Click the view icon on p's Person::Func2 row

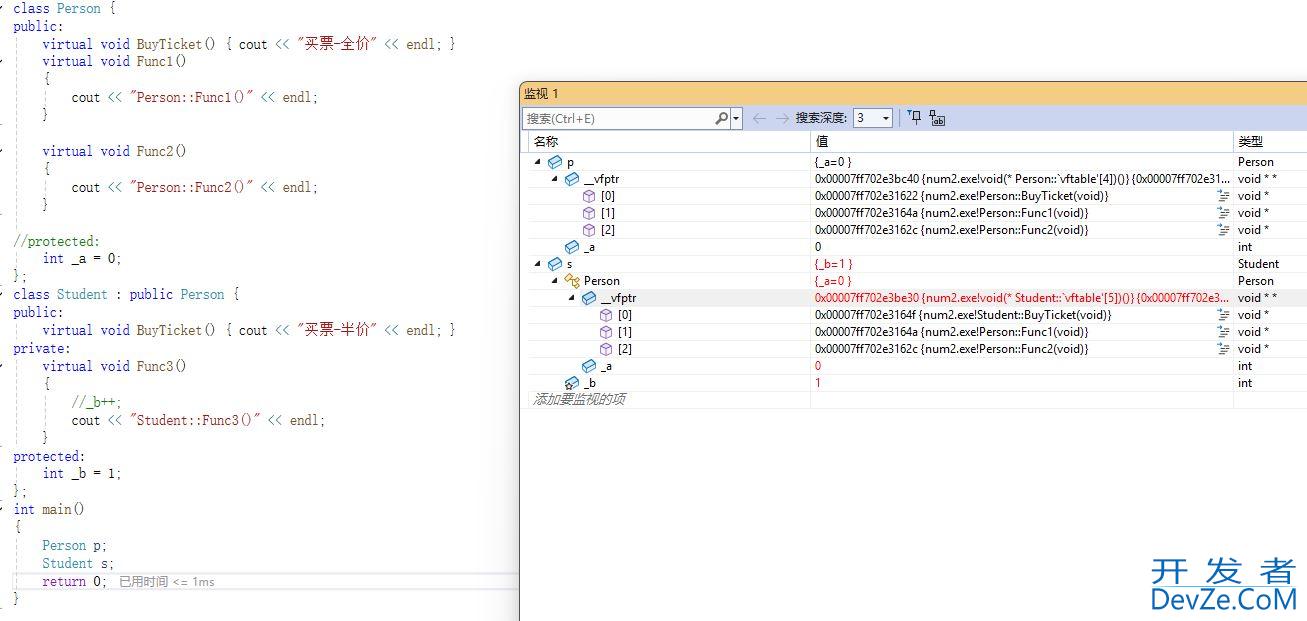[x=1223, y=230]
